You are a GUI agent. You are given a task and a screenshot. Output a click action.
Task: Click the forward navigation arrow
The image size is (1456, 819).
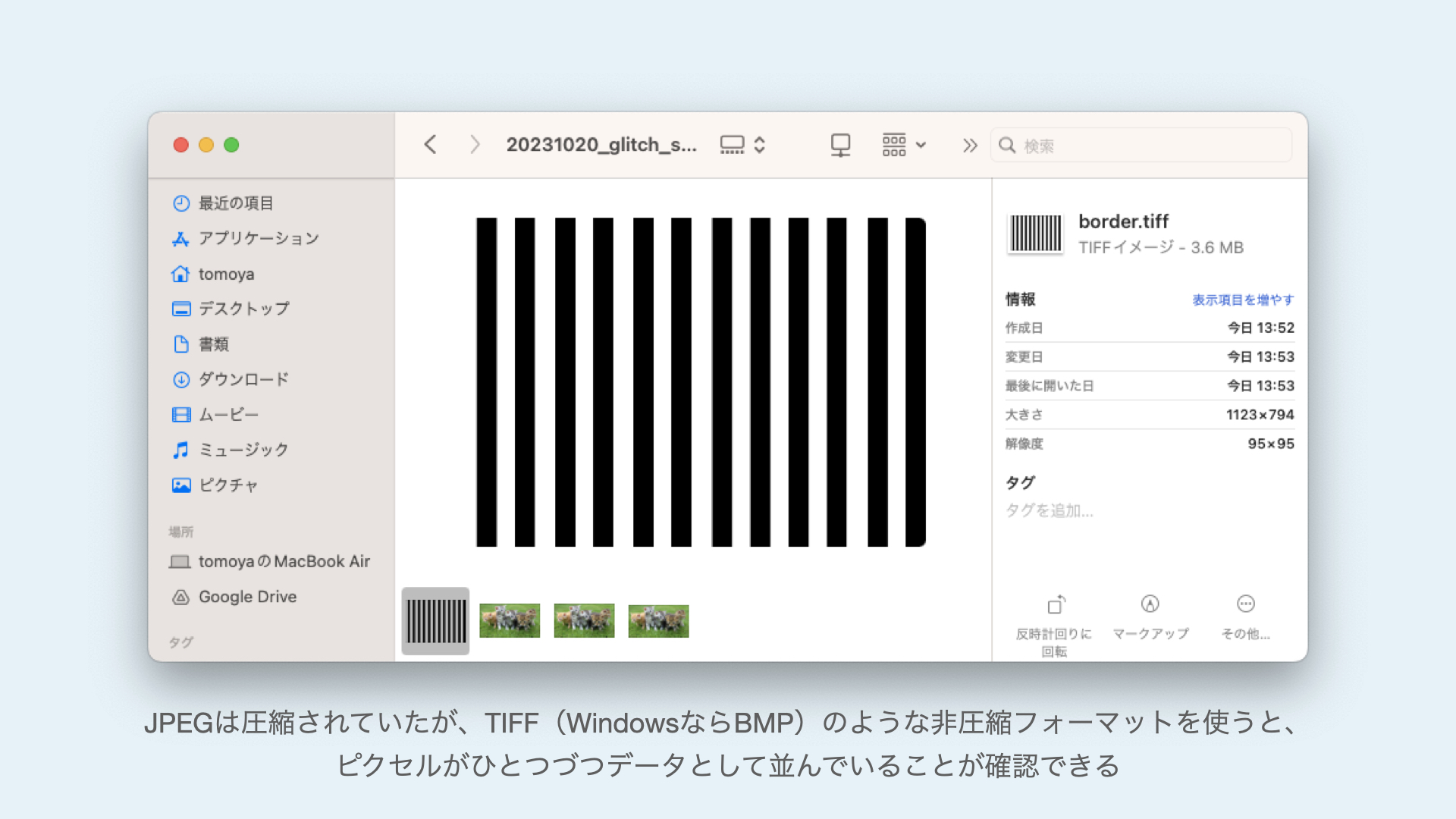(475, 145)
